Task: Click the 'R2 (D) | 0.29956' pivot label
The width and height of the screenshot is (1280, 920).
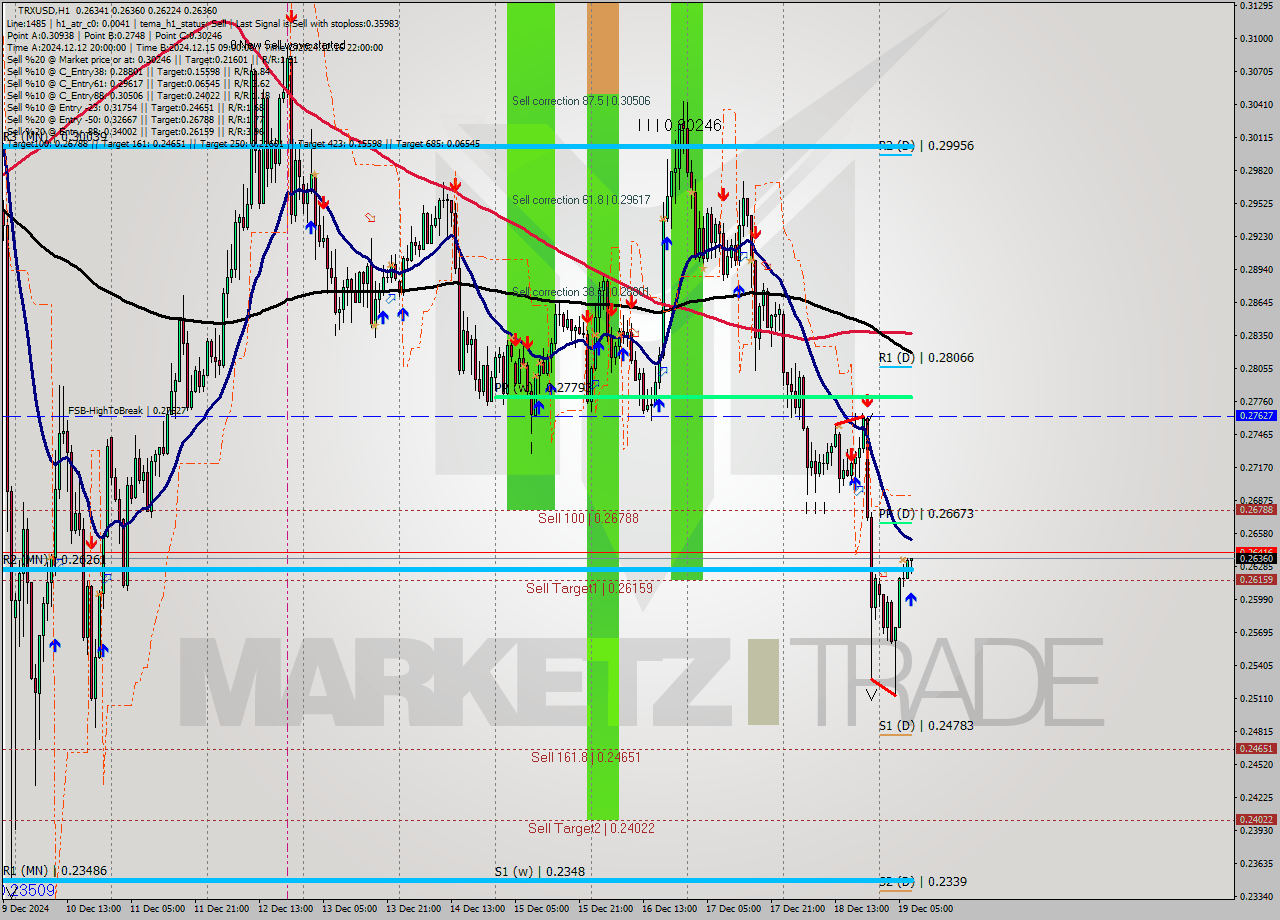Action: pyautogui.click(x=926, y=146)
